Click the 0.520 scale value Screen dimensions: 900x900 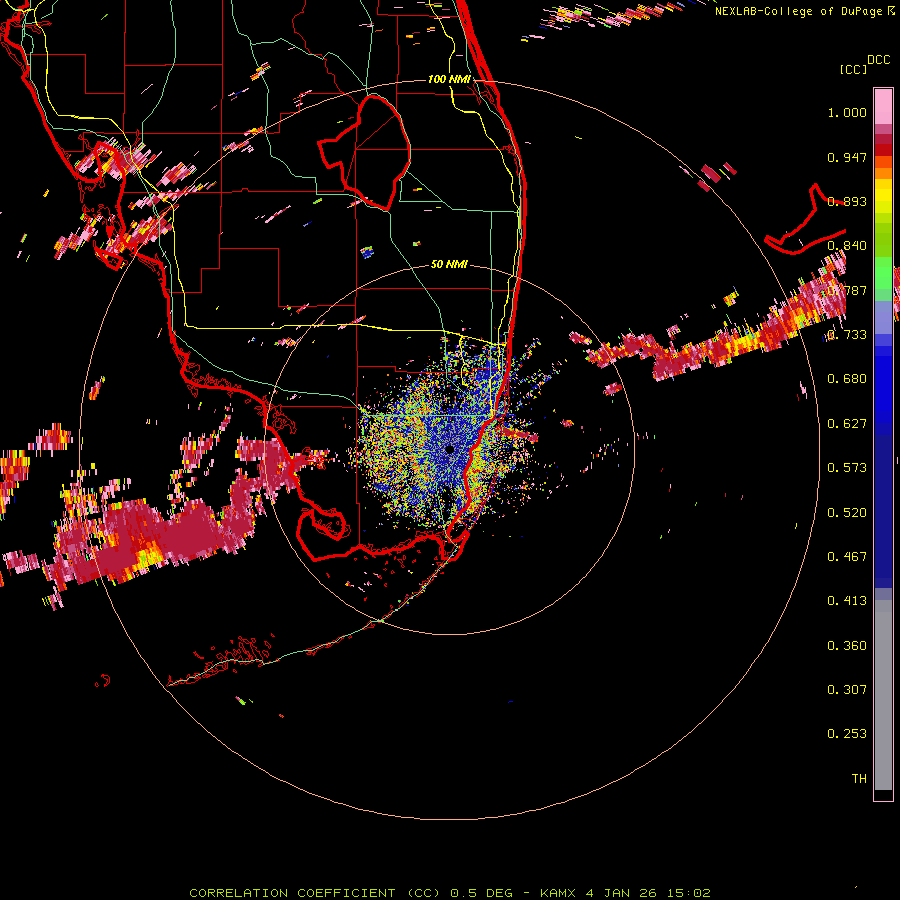click(847, 513)
